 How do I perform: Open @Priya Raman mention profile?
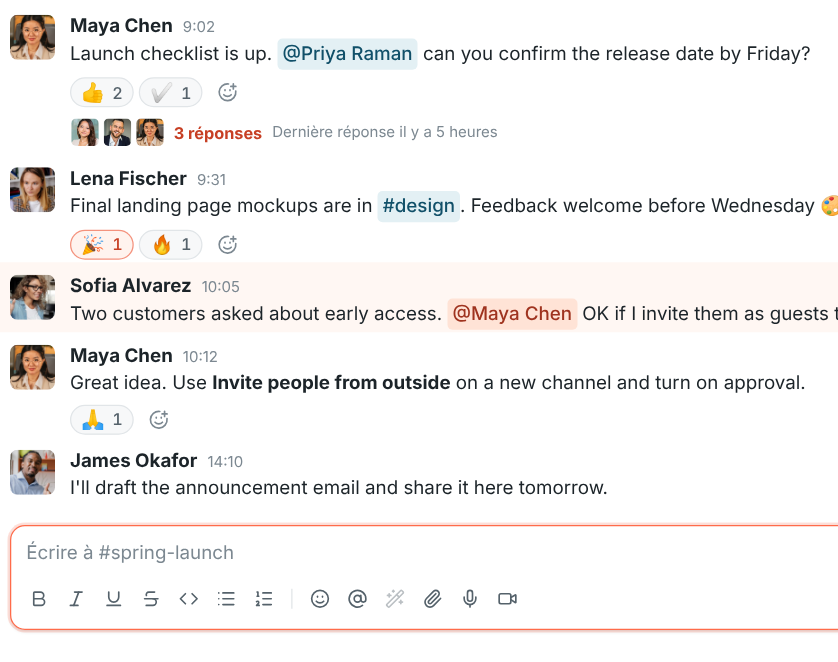(347, 54)
